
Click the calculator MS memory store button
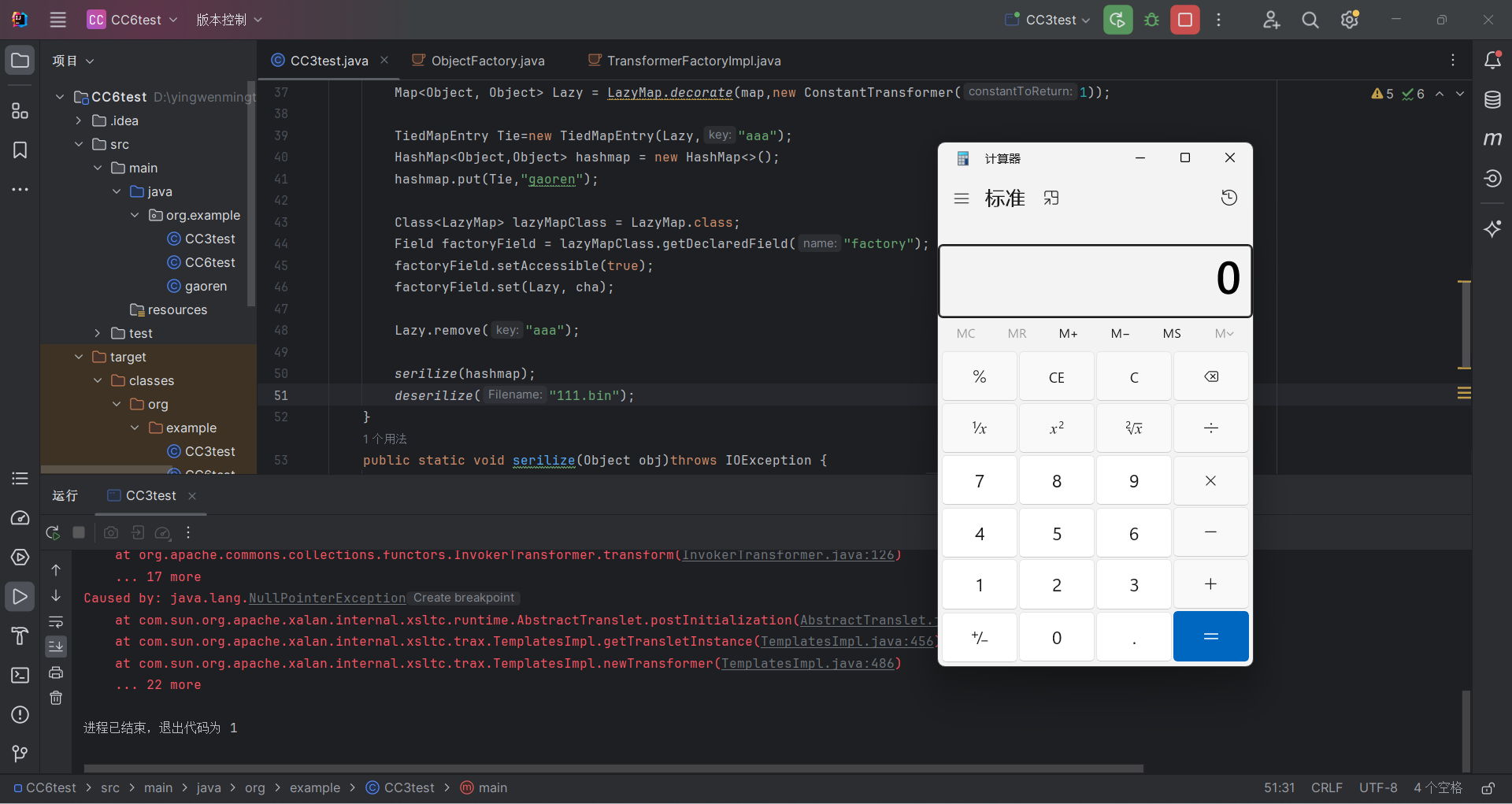(1172, 334)
